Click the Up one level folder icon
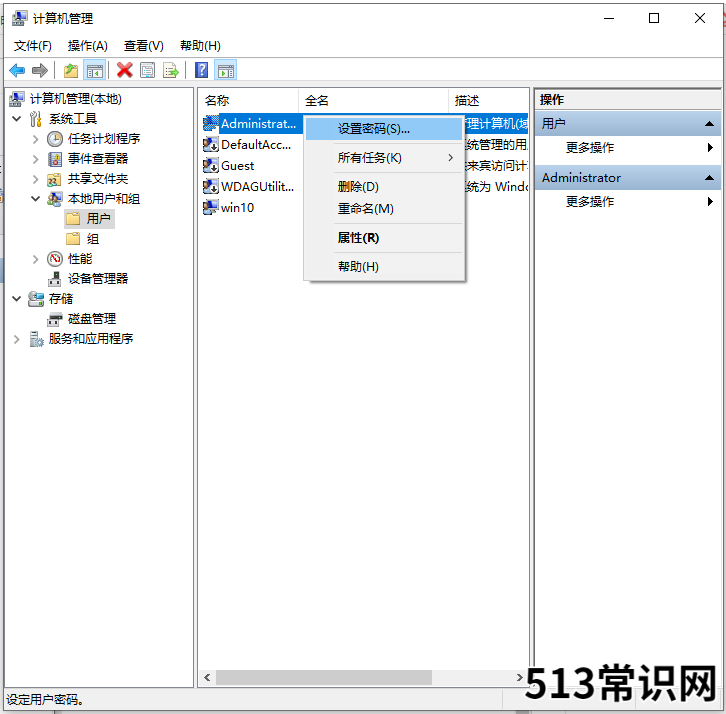 [71, 70]
